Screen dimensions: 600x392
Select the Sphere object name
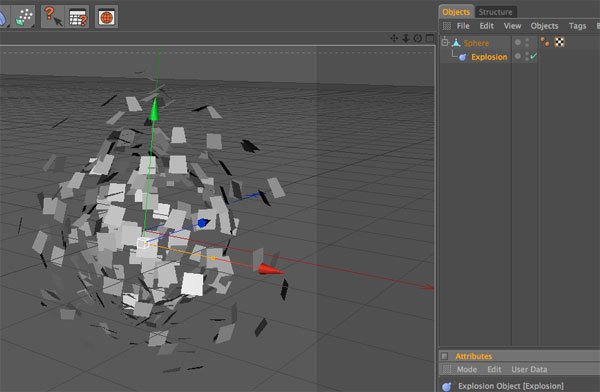pyautogui.click(x=476, y=43)
